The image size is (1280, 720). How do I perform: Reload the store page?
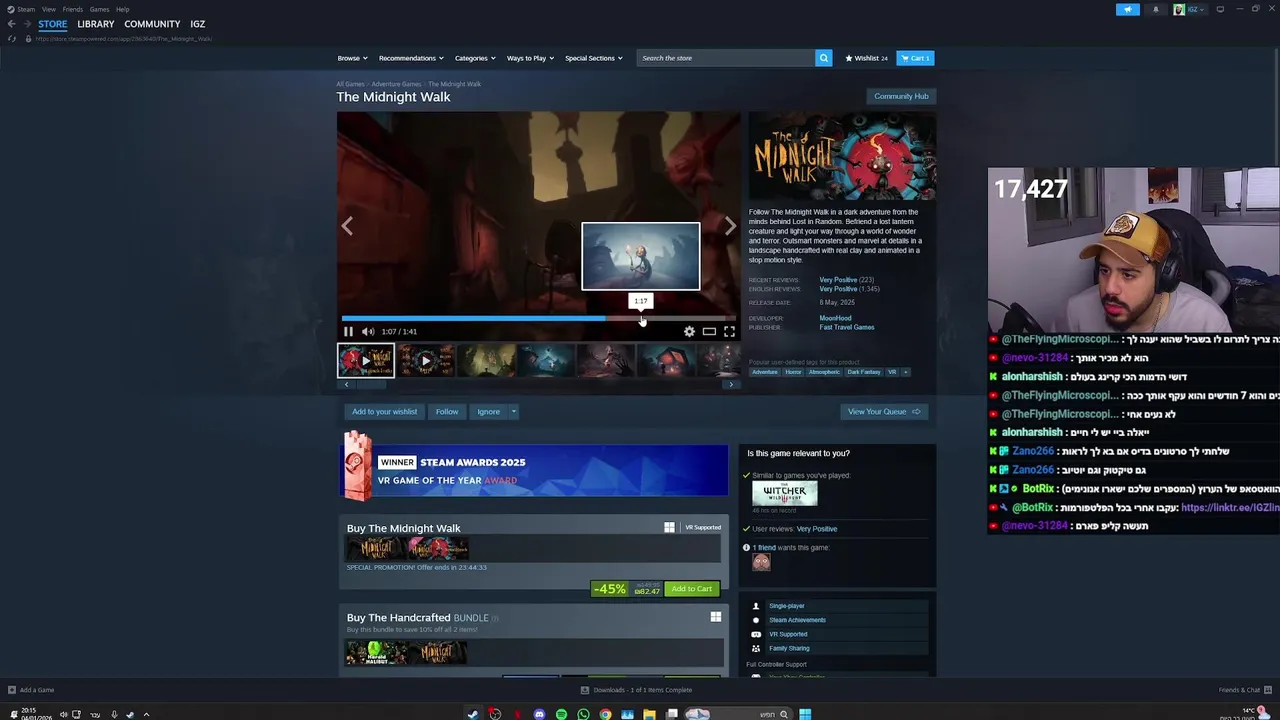tap(11, 39)
